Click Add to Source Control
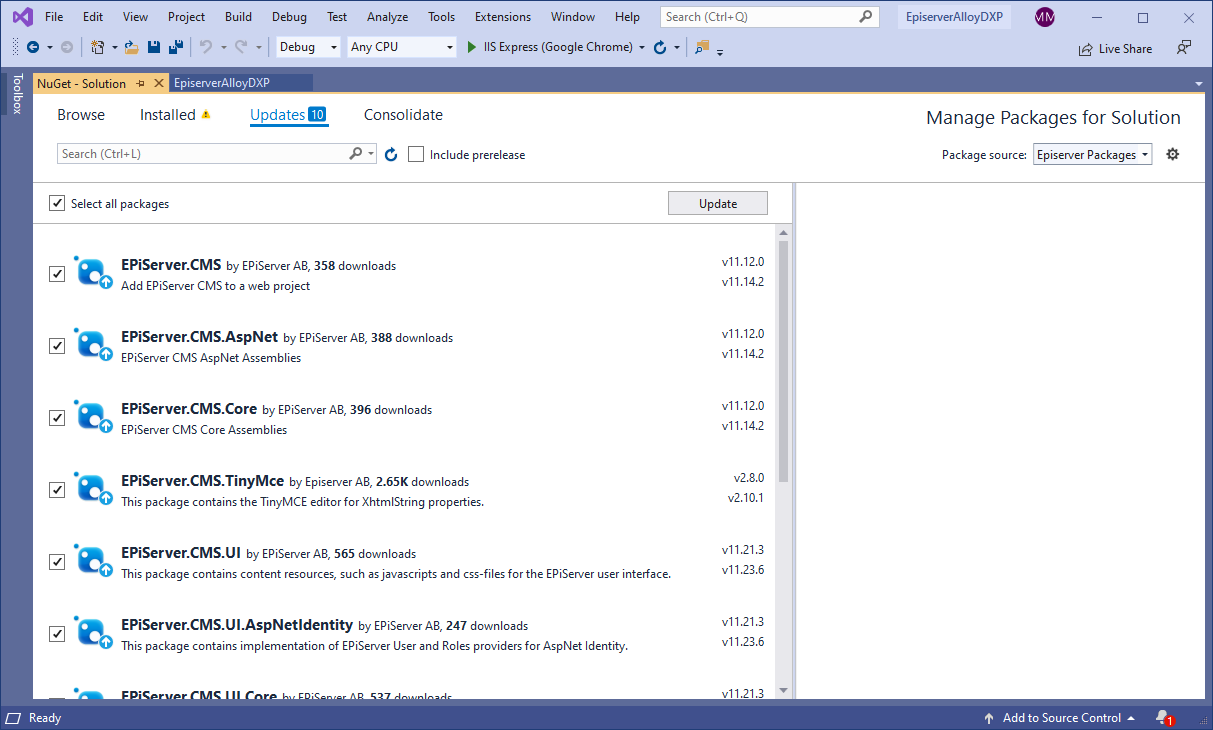The image size is (1213, 730). click(1060, 718)
